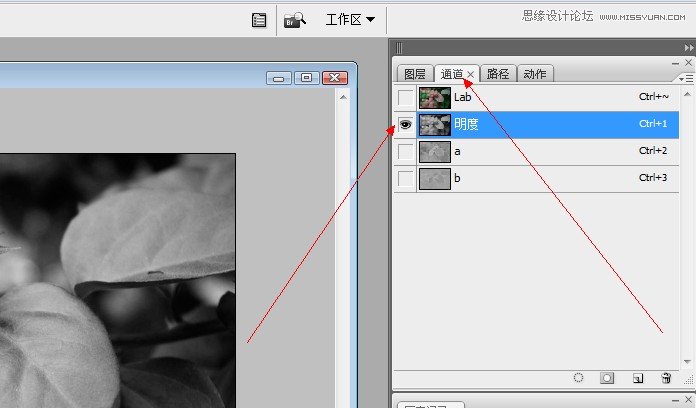
Task: Select channel named a
Action: point(457,152)
